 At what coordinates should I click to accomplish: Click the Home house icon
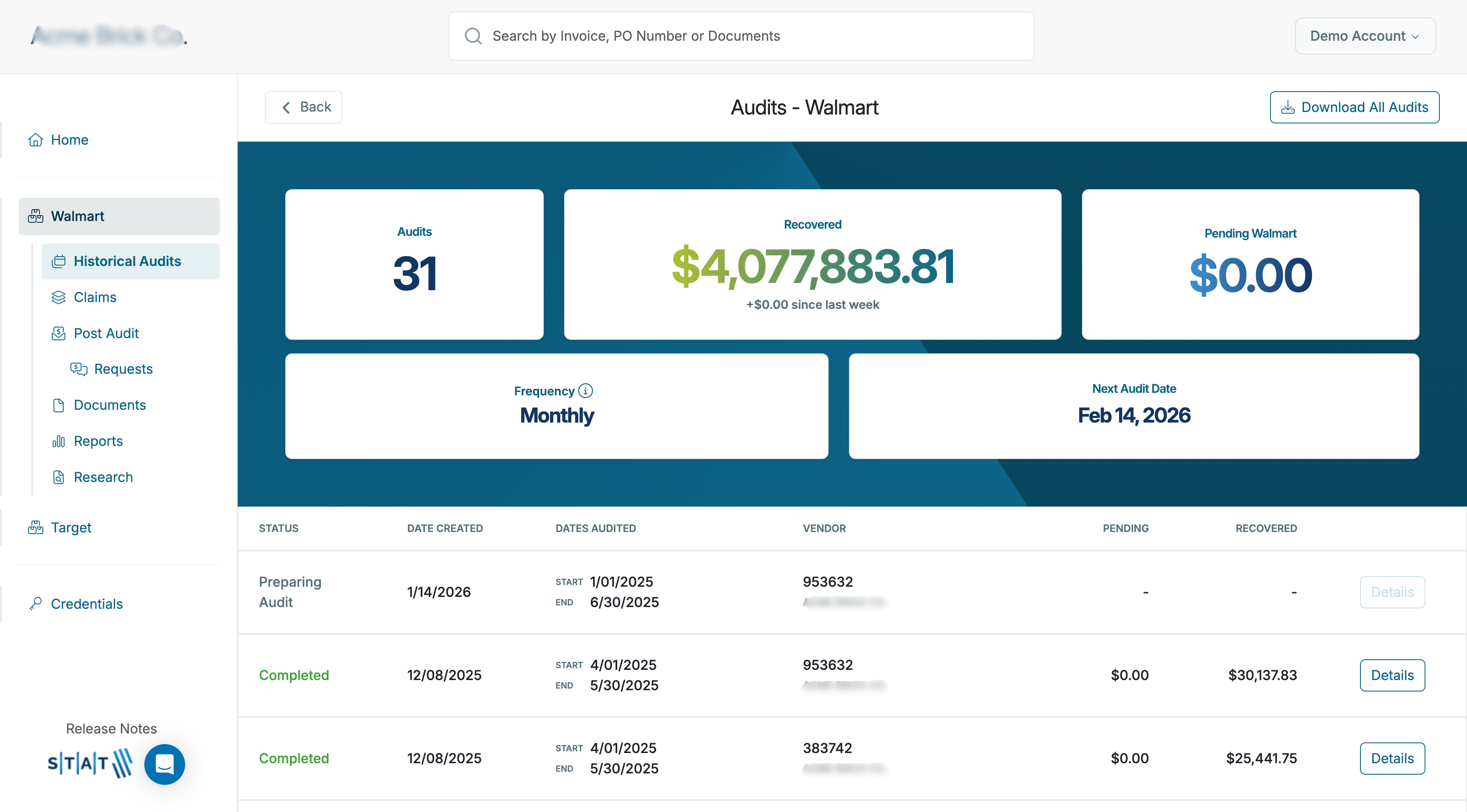click(x=35, y=140)
